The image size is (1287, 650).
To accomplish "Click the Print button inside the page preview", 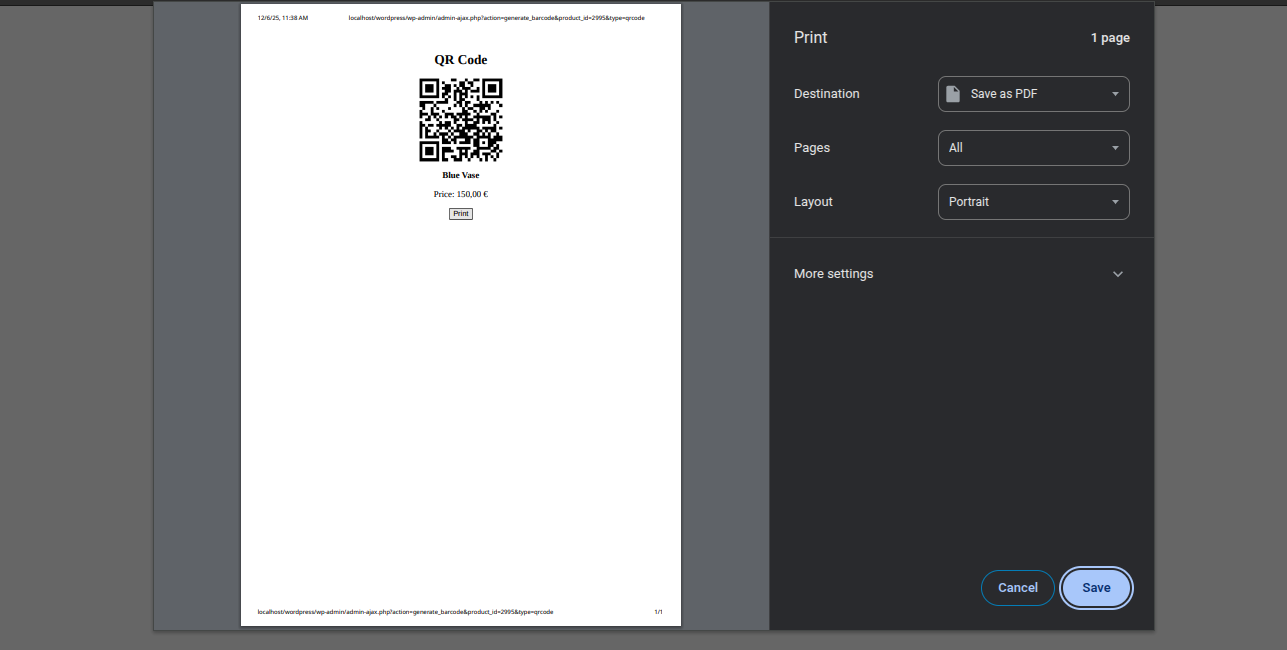I will (x=460, y=213).
